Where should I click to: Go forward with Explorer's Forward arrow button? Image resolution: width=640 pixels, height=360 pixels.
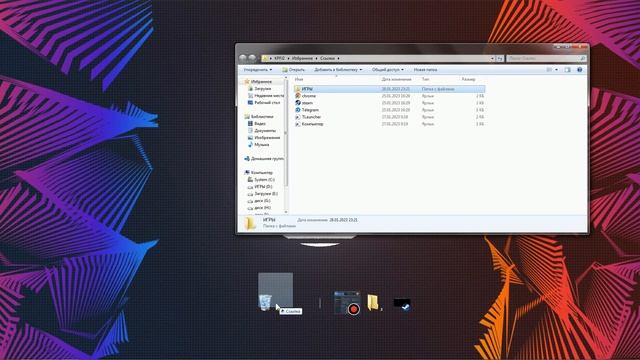pos(252,58)
